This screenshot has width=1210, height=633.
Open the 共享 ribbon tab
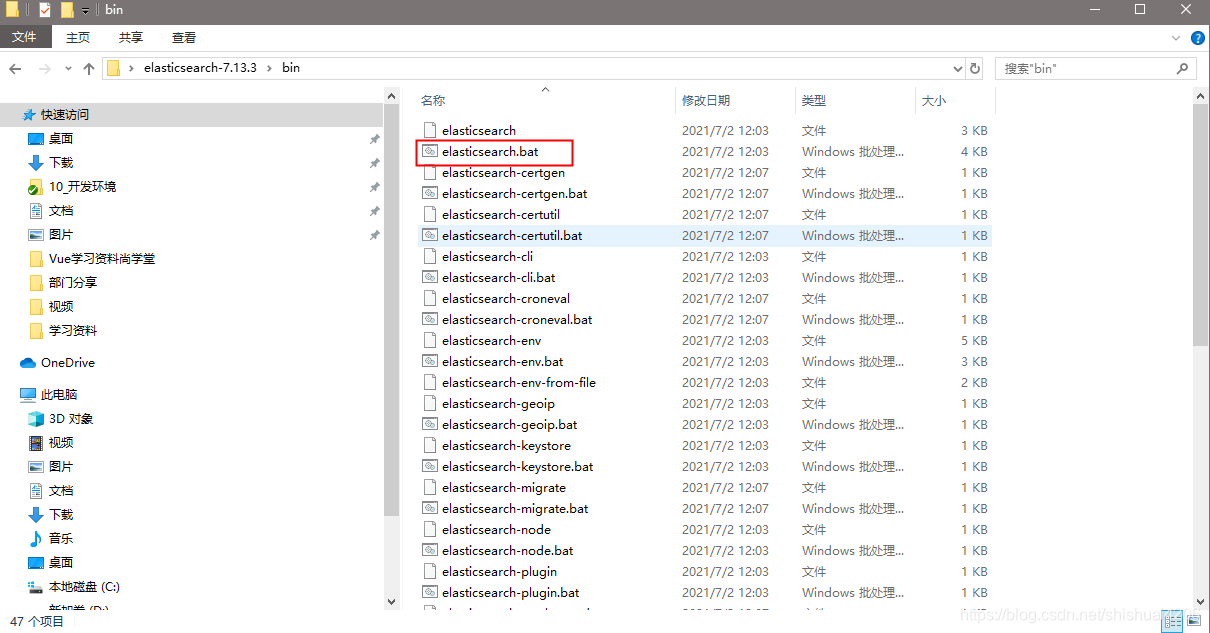[x=131, y=37]
